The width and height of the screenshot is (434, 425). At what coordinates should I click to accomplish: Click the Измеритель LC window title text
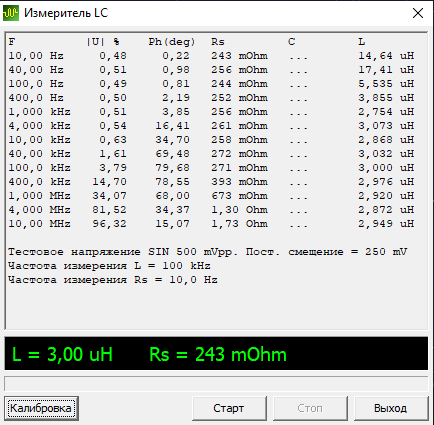pyautogui.click(x=66, y=13)
